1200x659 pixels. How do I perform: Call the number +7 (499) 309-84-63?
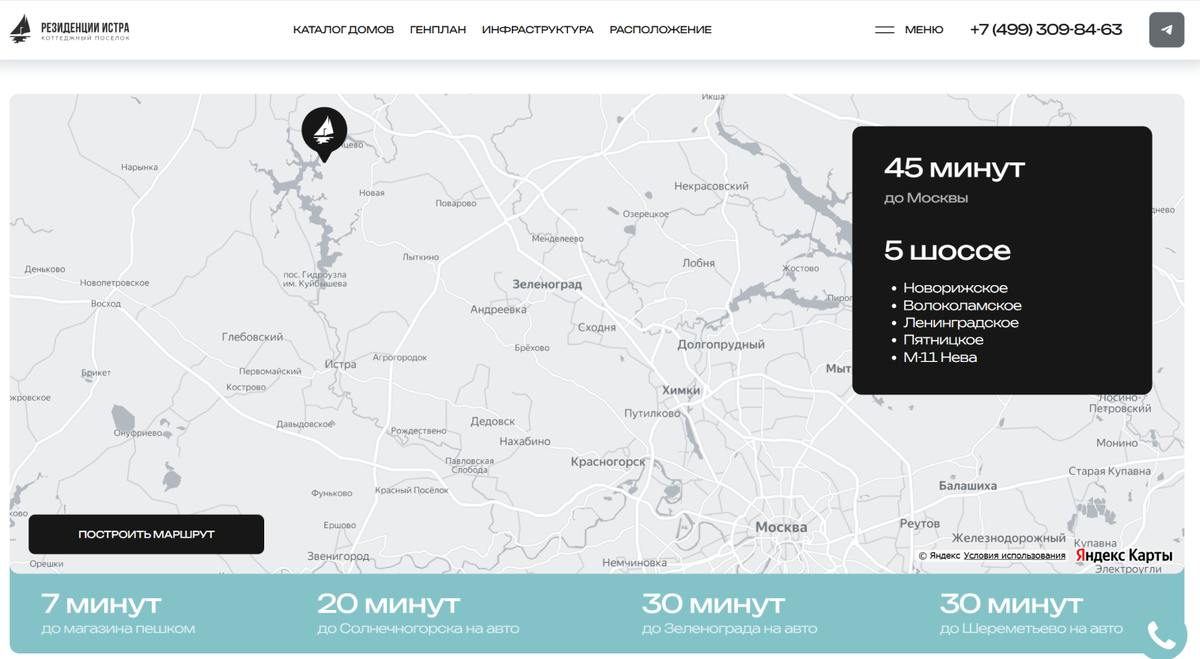1046,30
